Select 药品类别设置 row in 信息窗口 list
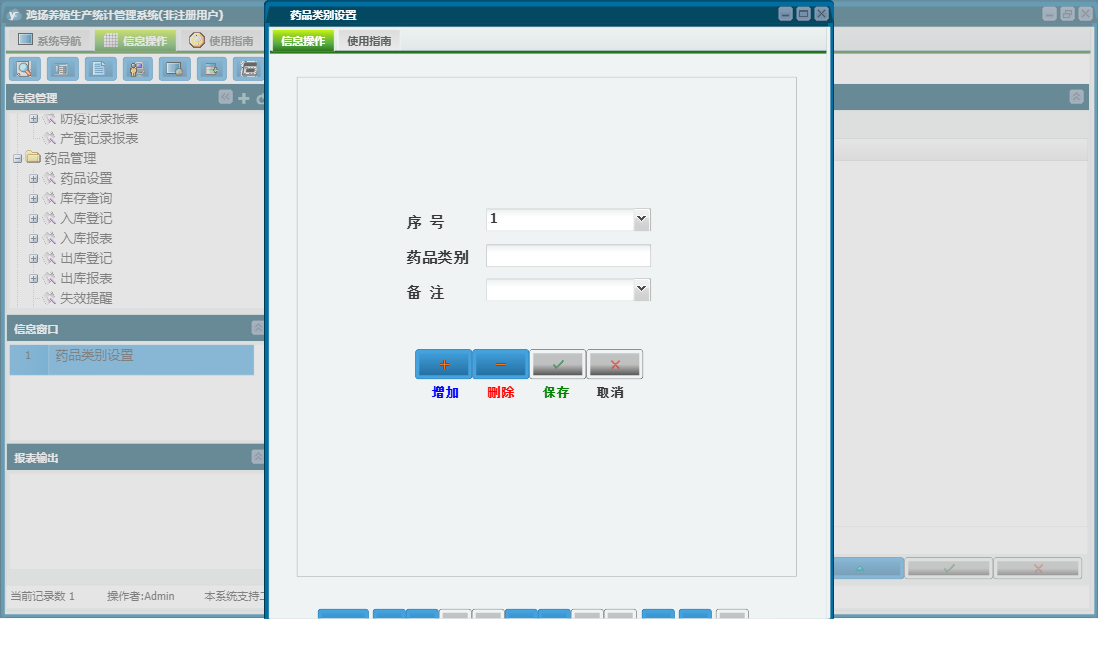 (132, 359)
